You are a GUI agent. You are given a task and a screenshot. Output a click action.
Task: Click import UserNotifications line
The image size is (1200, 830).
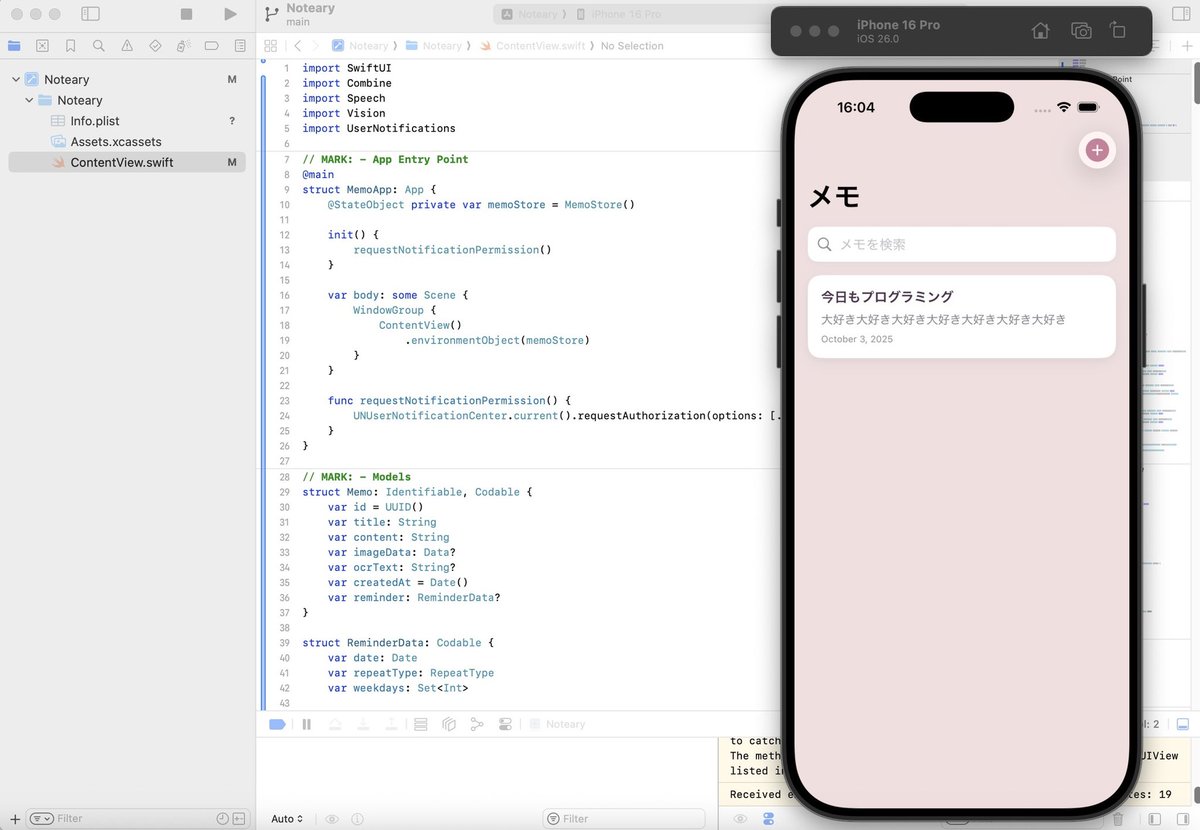[x=379, y=128]
